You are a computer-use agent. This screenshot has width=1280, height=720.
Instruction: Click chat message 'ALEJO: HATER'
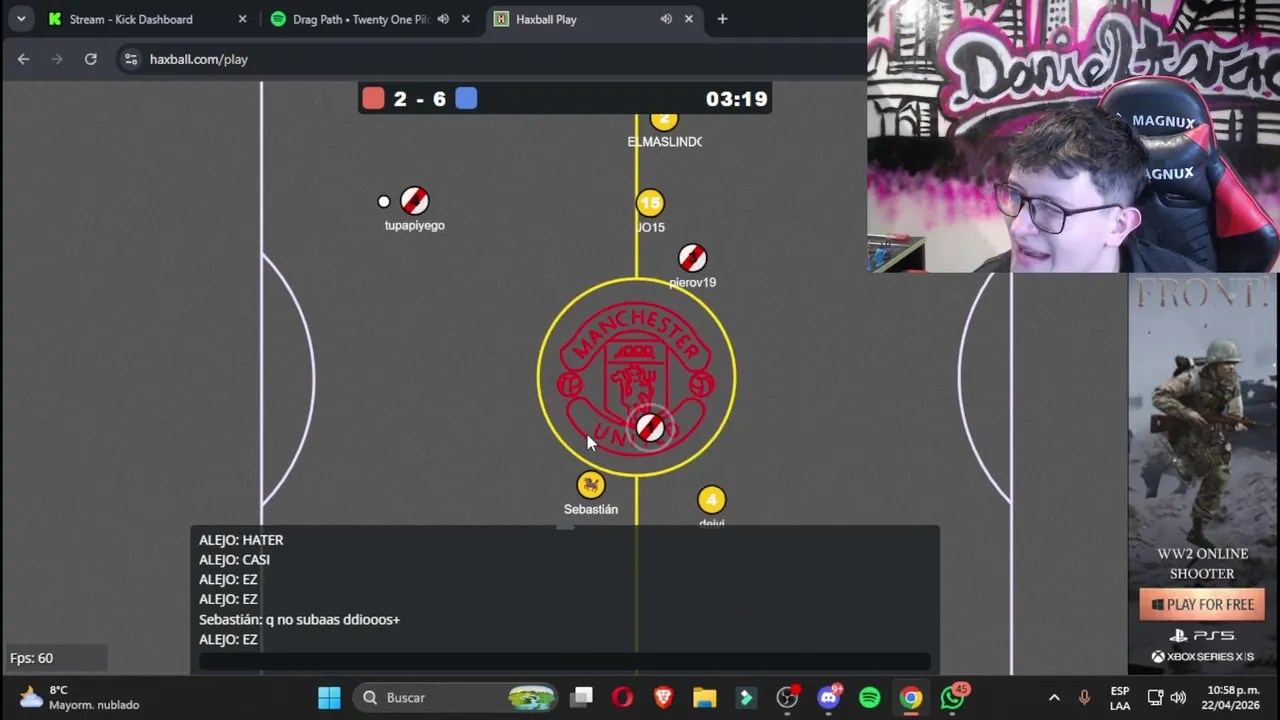click(x=241, y=540)
